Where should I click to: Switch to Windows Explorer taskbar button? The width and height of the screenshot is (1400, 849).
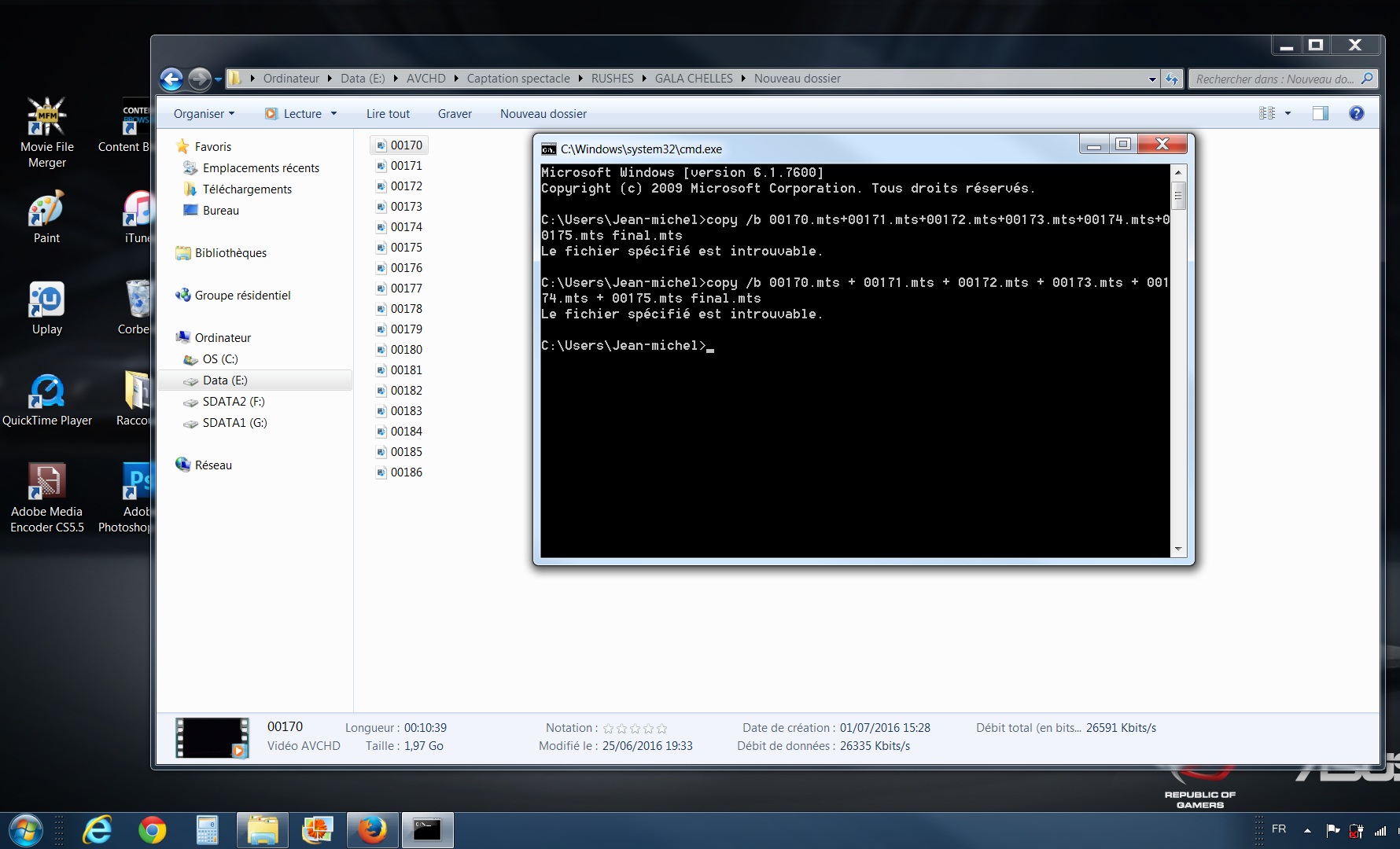(x=262, y=830)
